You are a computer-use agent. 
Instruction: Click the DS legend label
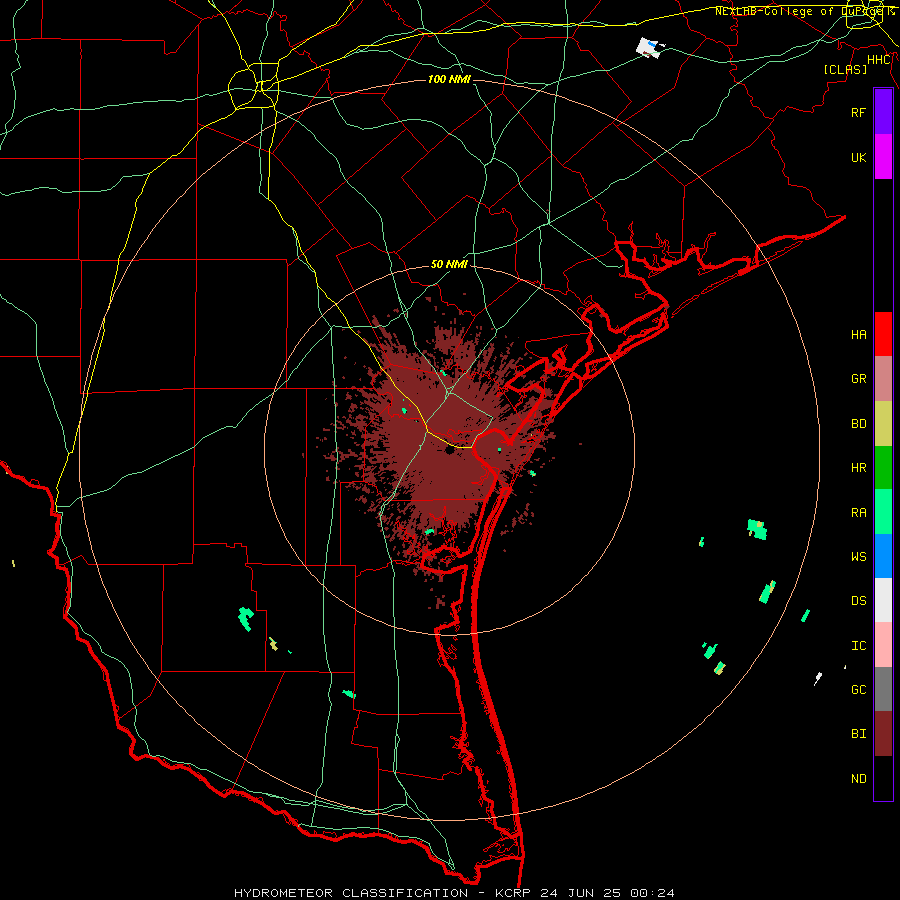859,601
